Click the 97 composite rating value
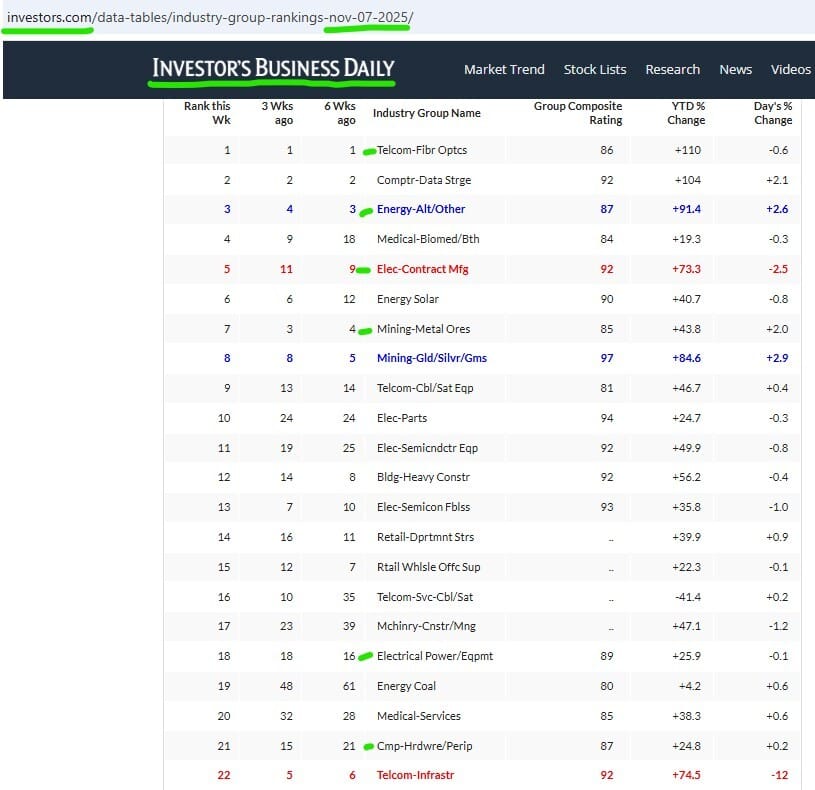This screenshot has width=815, height=790. point(607,358)
